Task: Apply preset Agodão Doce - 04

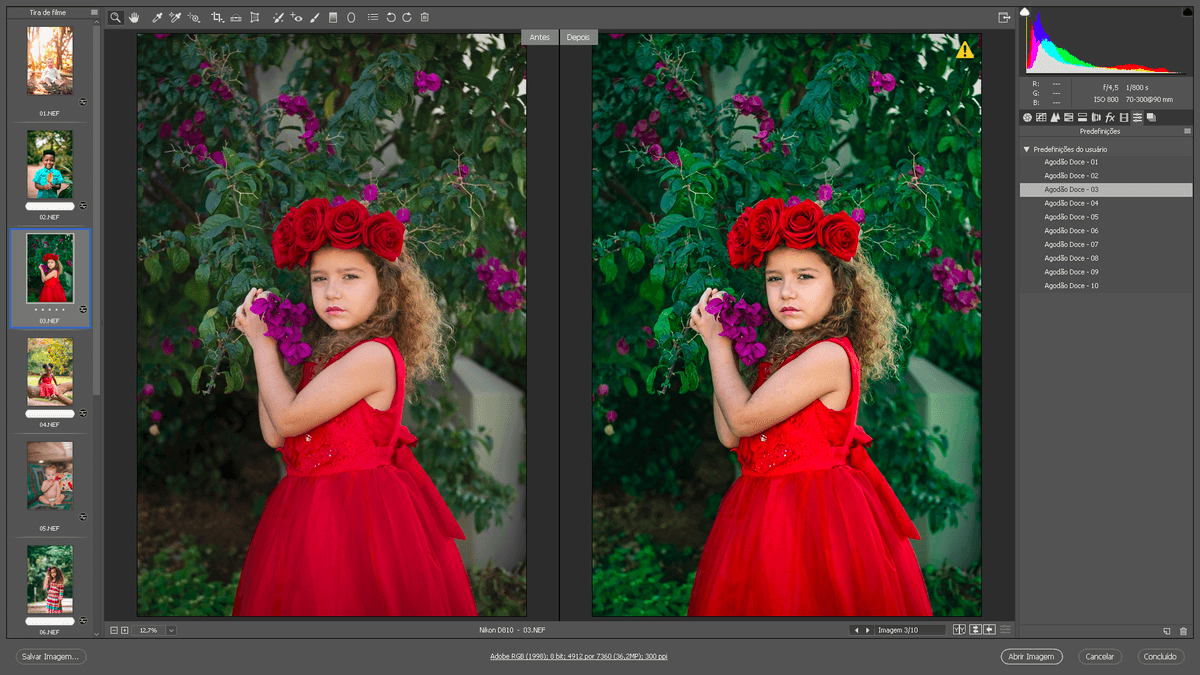Action: [1106, 203]
